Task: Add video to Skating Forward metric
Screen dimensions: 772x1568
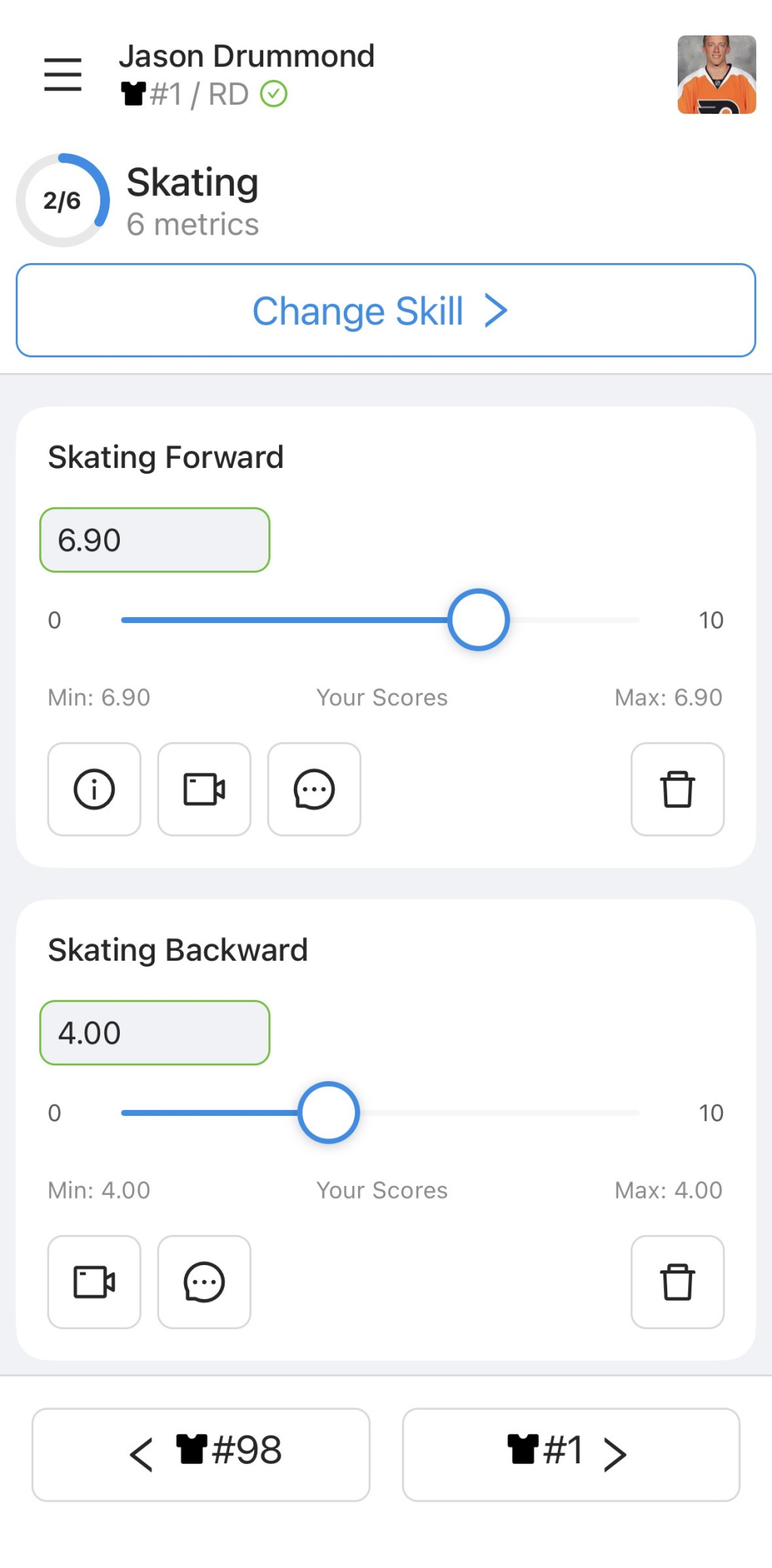Action: coord(204,789)
